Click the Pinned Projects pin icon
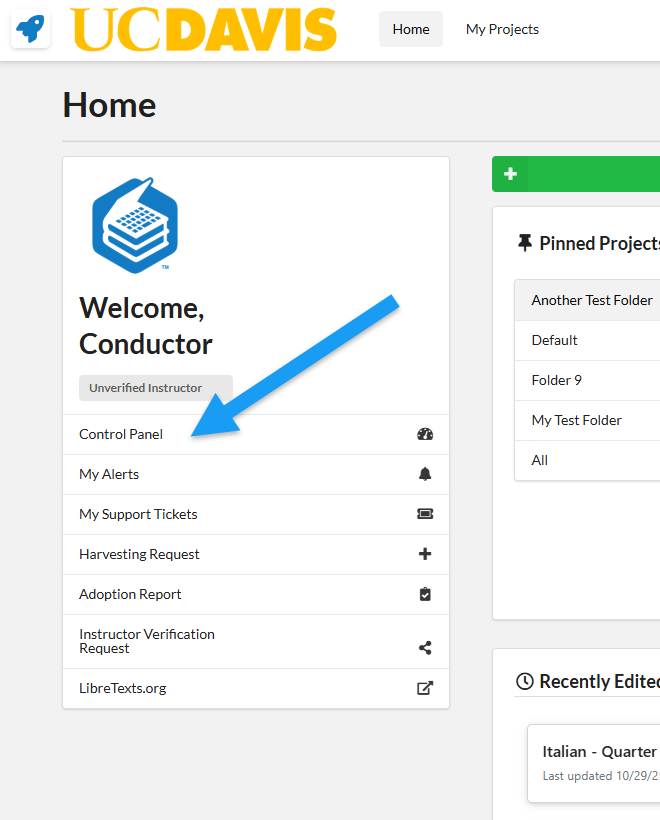The height and width of the screenshot is (820, 660). click(x=524, y=243)
